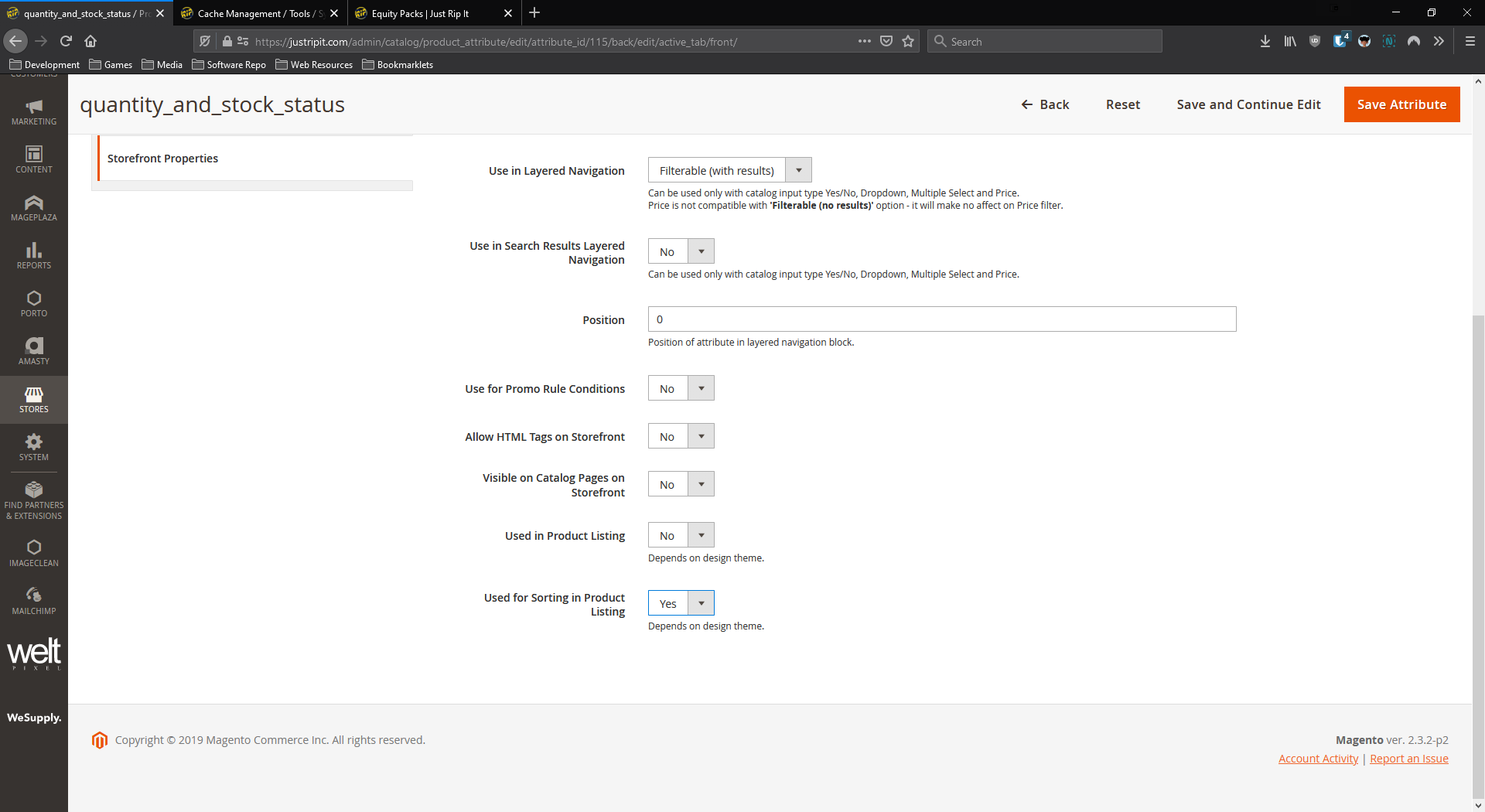1485x812 pixels.
Task: Open Used for Sorting in Product Listing dropdown
Action: [x=681, y=603]
